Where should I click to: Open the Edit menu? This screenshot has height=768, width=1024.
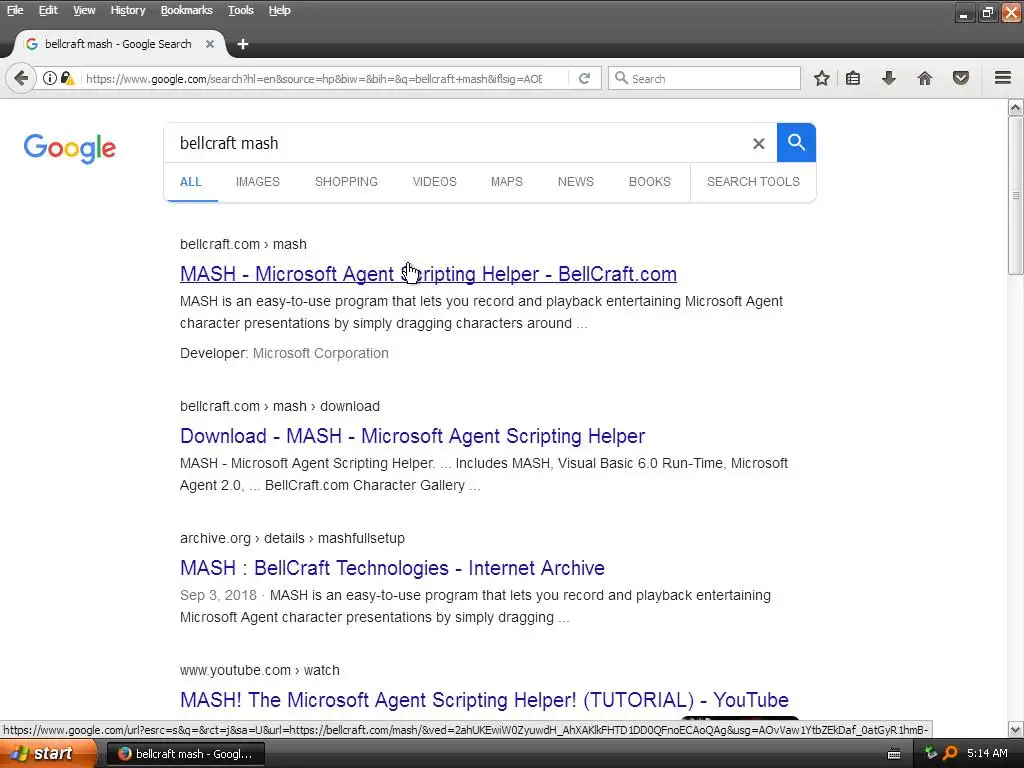(x=48, y=10)
